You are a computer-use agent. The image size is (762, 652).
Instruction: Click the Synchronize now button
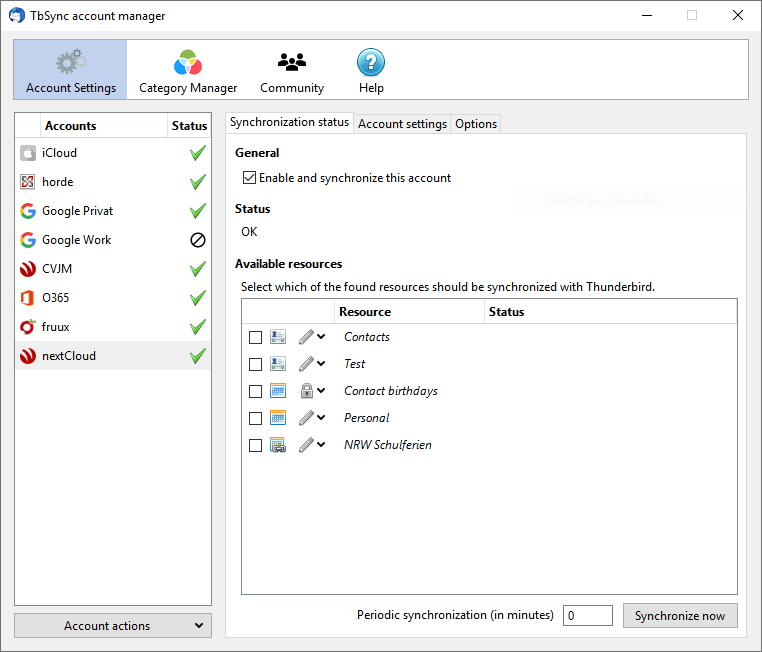click(x=680, y=616)
